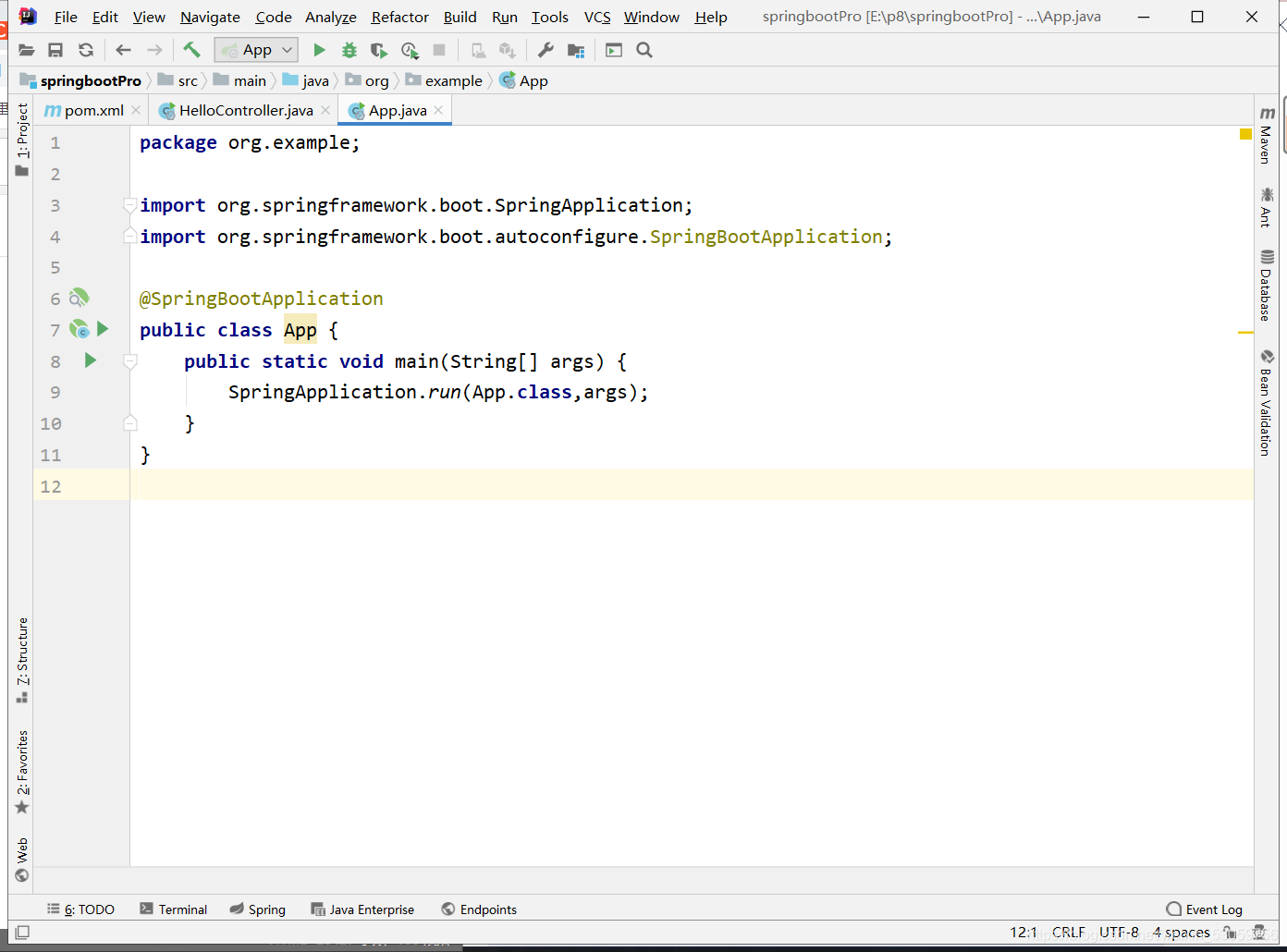Screen dimensions: 1287x952
Task: Close the App.java tab
Action: 438,110
